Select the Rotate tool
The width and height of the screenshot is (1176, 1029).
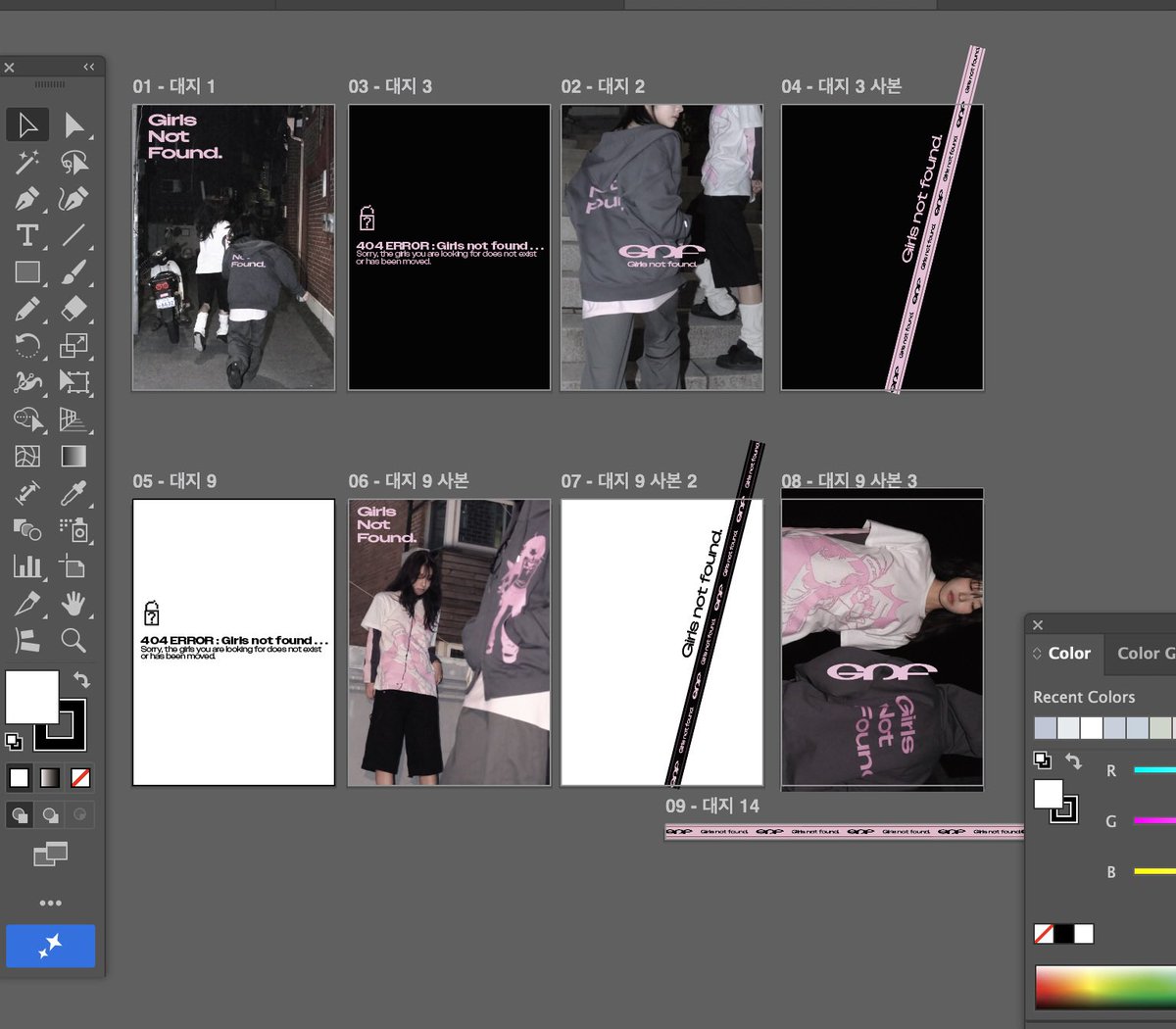point(27,345)
